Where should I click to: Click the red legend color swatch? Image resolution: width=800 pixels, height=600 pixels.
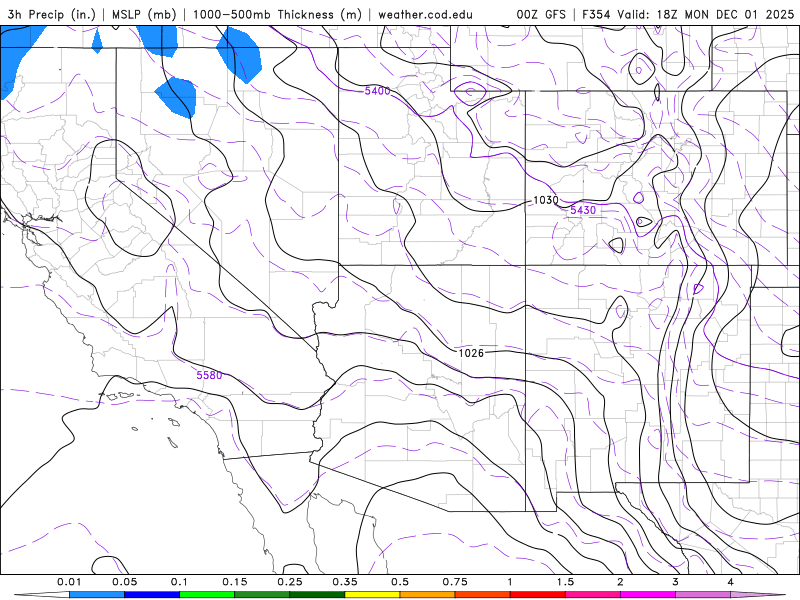click(538, 595)
